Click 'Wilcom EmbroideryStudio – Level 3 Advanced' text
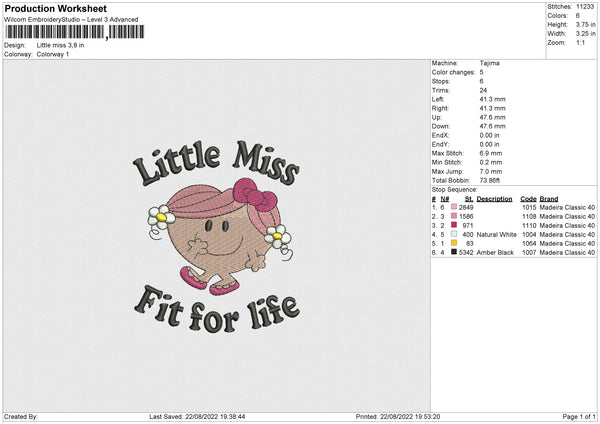This screenshot has width=600, height=424. point(71,20)
